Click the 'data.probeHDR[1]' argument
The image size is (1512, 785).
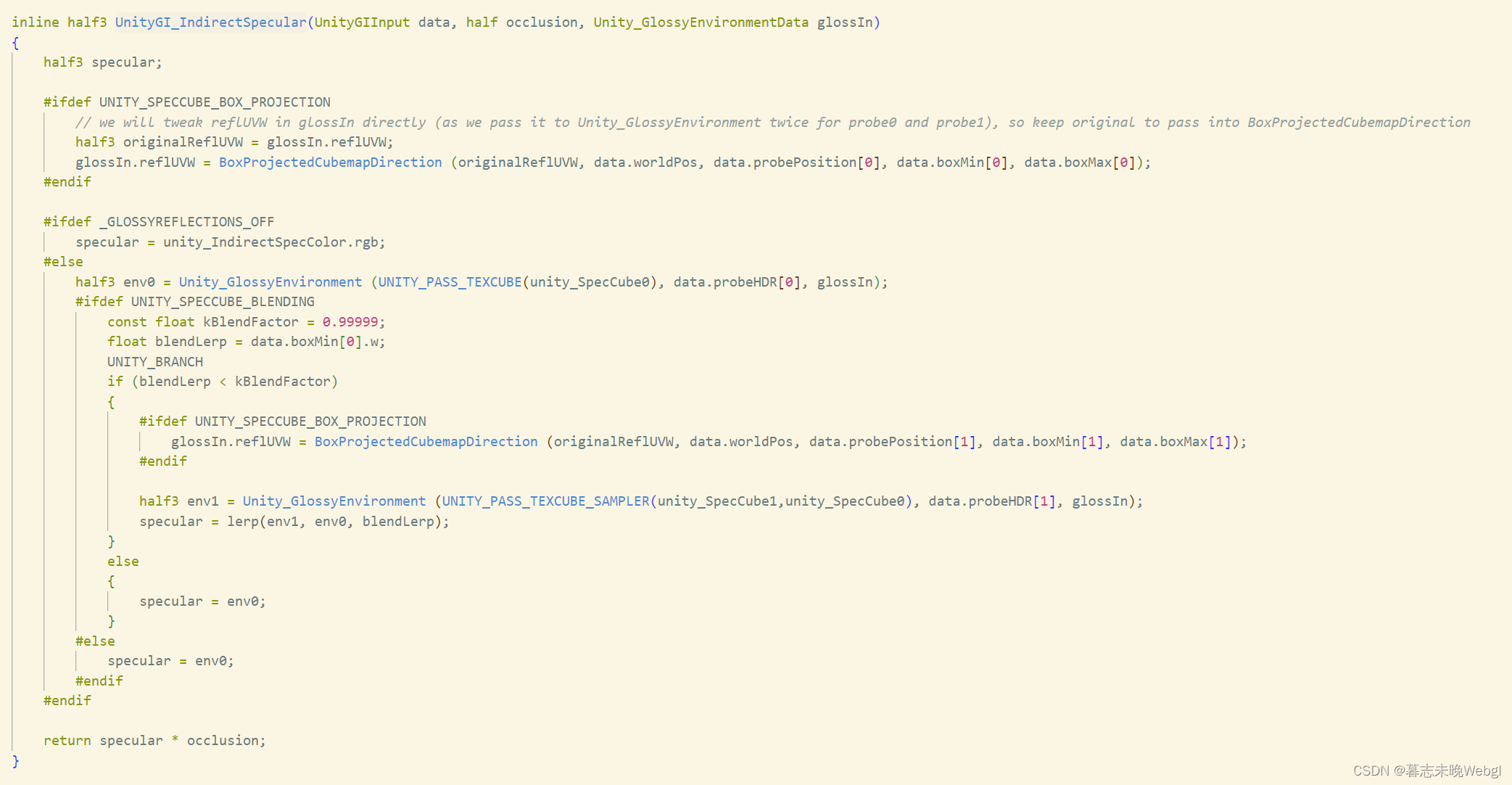tap(992, 501)
